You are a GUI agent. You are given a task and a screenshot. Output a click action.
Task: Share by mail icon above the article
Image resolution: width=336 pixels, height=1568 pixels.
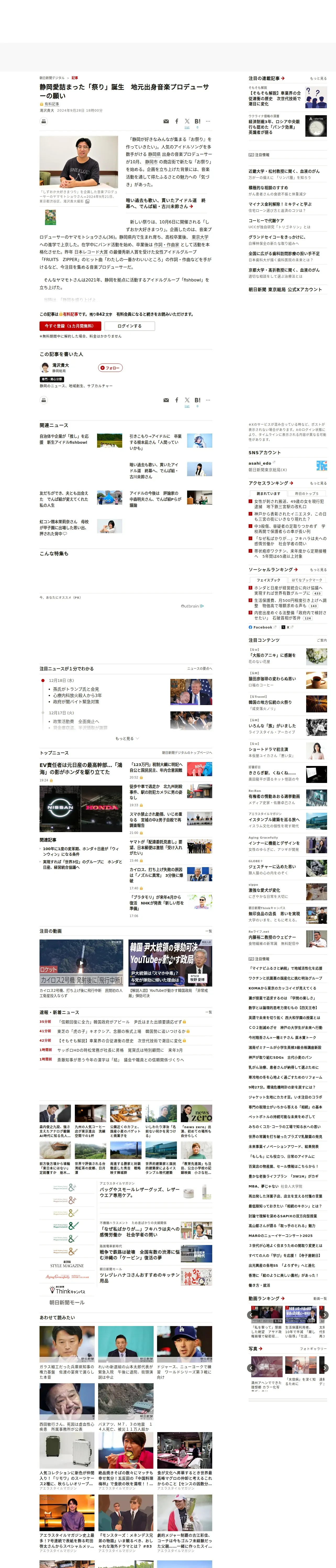(x=166, y=122)
